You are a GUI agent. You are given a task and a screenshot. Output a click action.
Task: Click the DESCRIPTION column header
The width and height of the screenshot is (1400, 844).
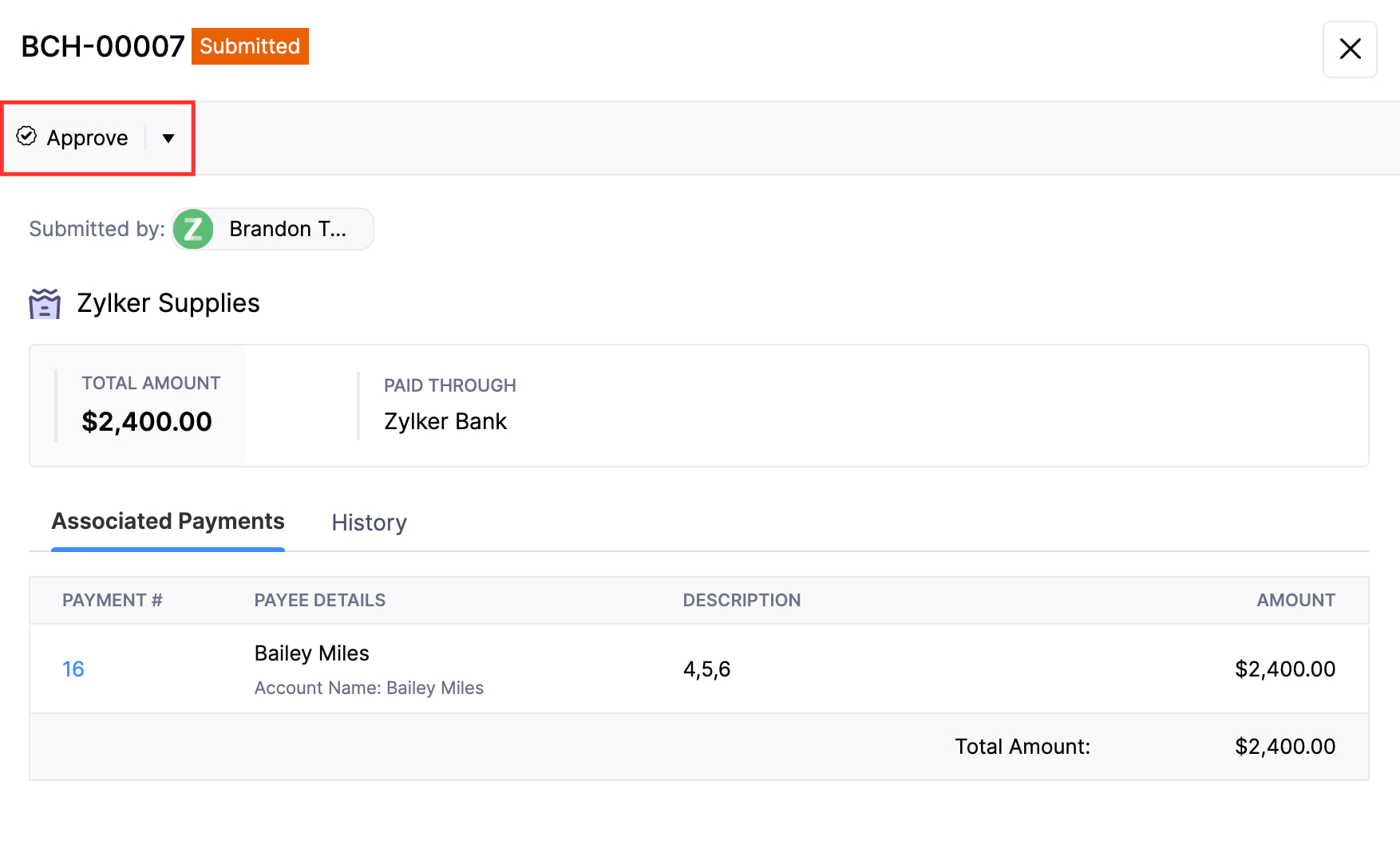click(x=742, y=601)
